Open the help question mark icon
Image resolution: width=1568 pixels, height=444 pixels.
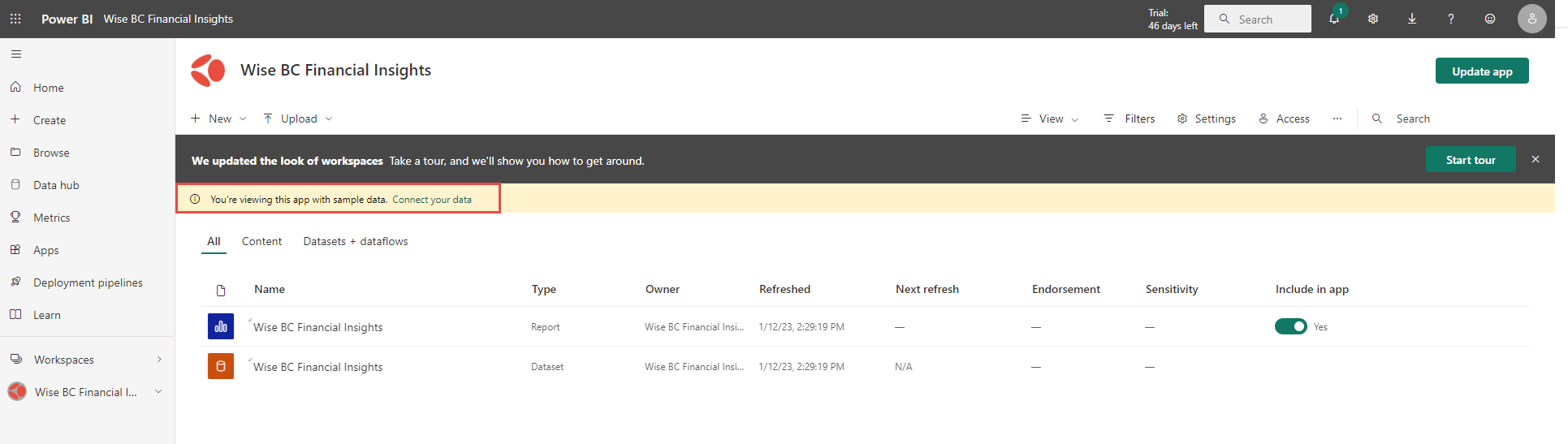[1451, 19]
